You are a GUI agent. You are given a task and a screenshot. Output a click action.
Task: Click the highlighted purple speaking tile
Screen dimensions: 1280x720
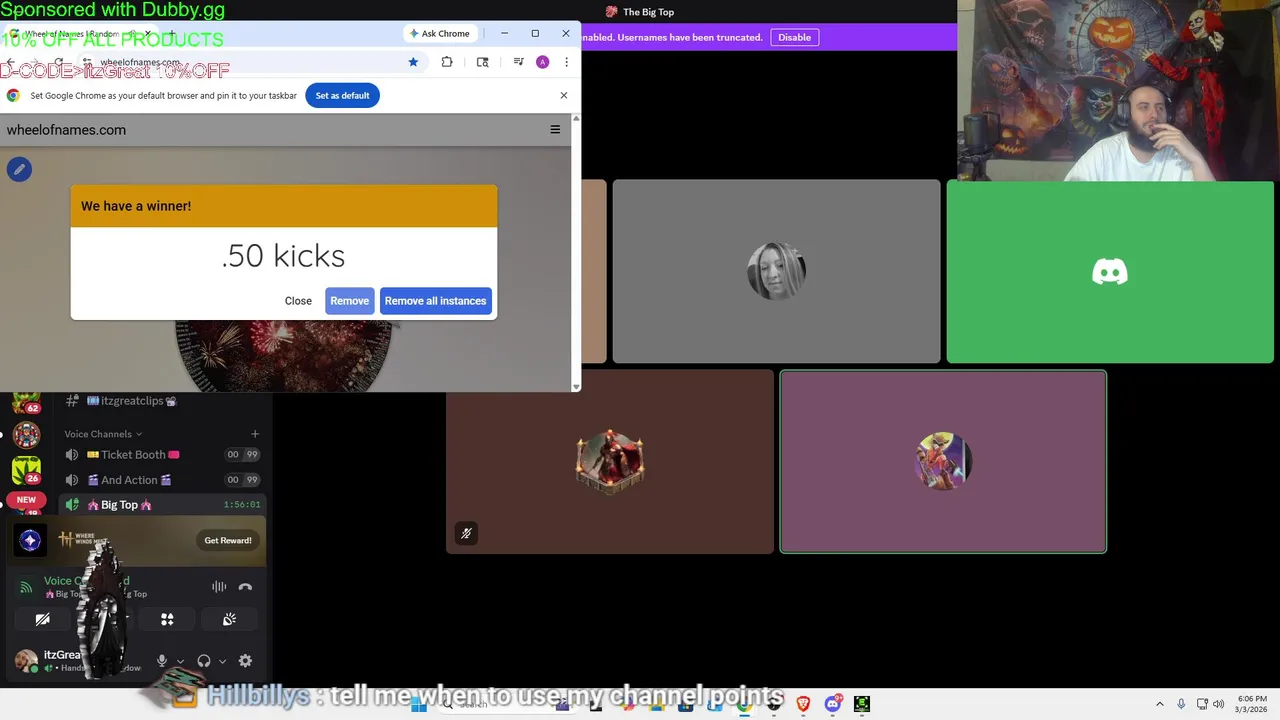[x=943, y=462]
